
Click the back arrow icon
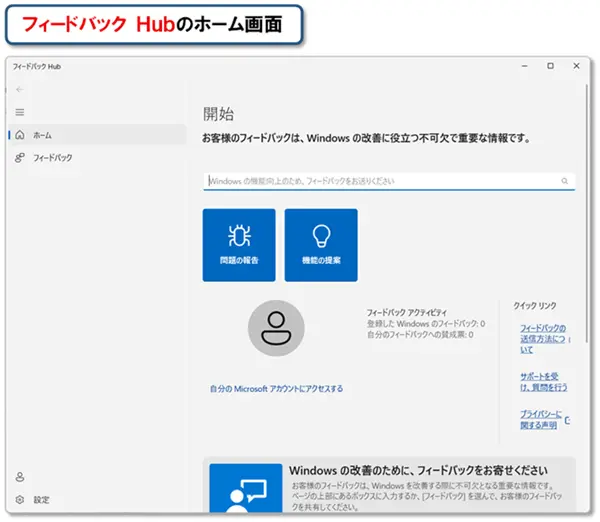(x=20, y=90)
